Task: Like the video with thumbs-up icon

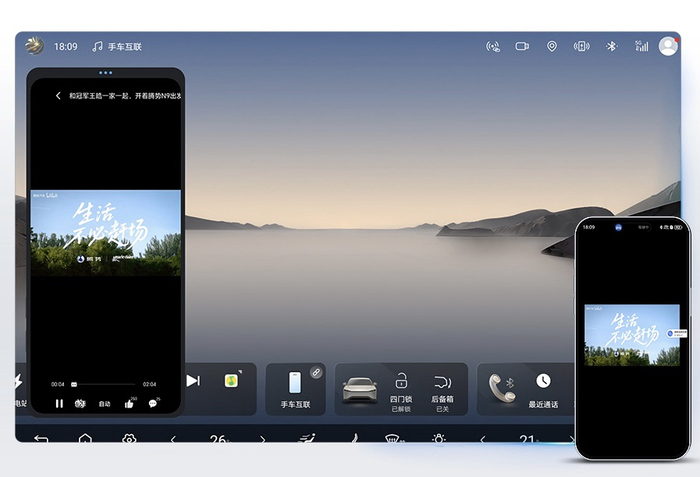Action: [x=129, y=404]
